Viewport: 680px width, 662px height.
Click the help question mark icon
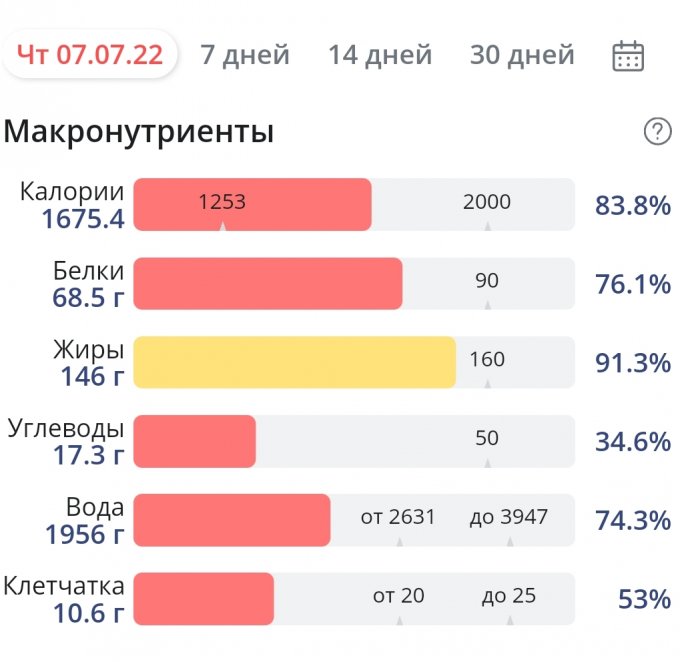tap(657, 131)
